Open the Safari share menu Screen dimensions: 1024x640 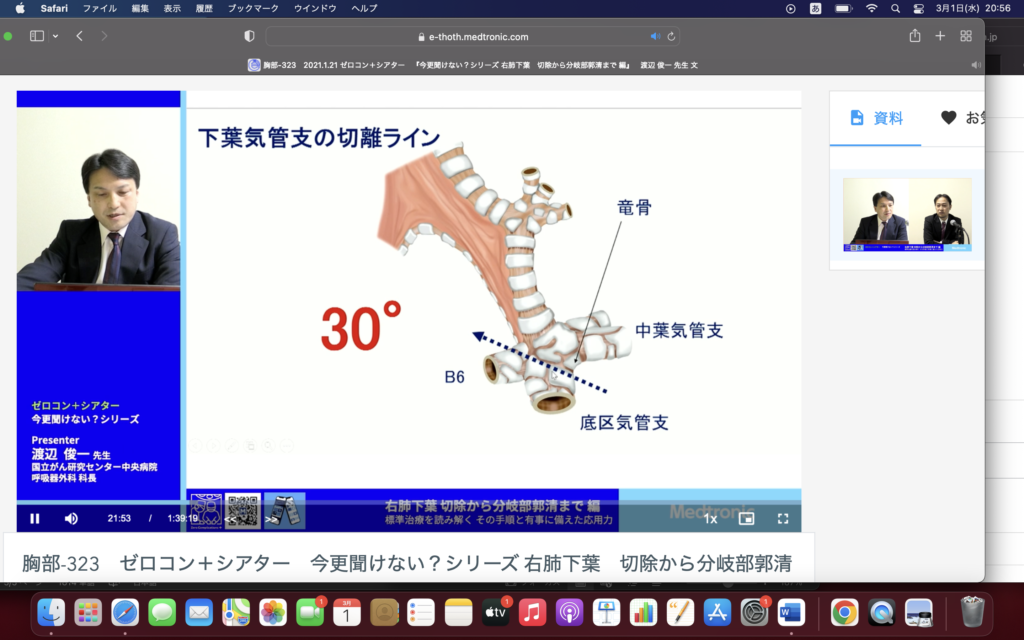[x=914, y=36]
